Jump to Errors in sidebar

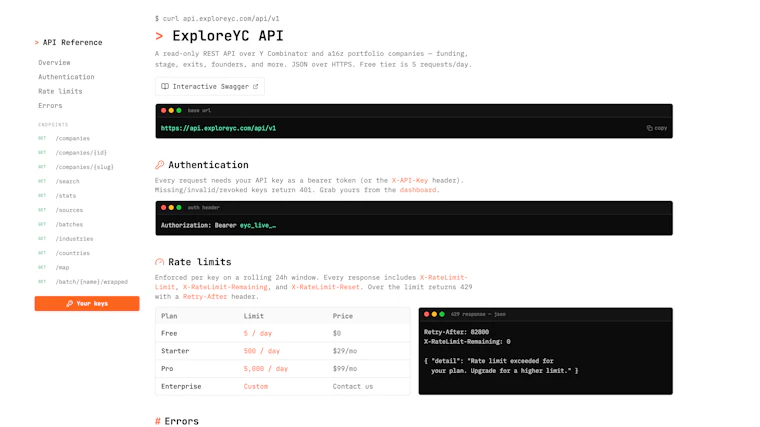pyautogui.click(x=50, y=105)
